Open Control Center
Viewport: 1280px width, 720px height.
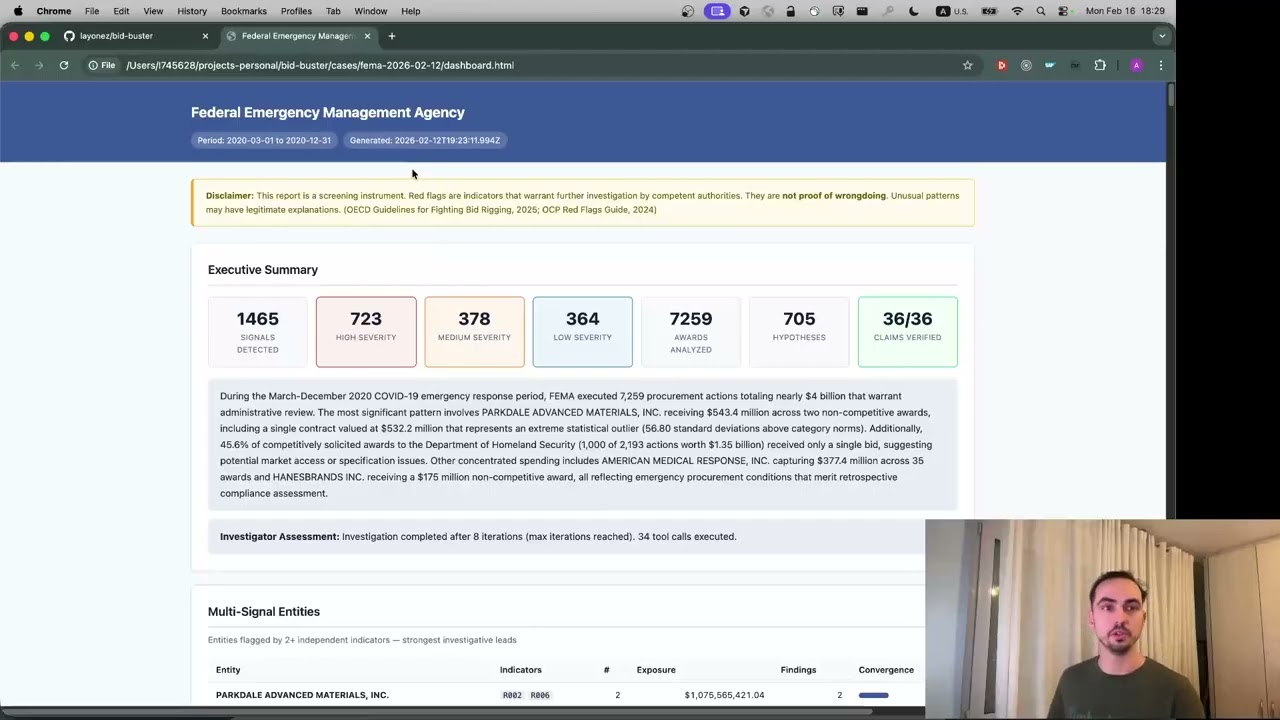click(x=1064, y=11)
